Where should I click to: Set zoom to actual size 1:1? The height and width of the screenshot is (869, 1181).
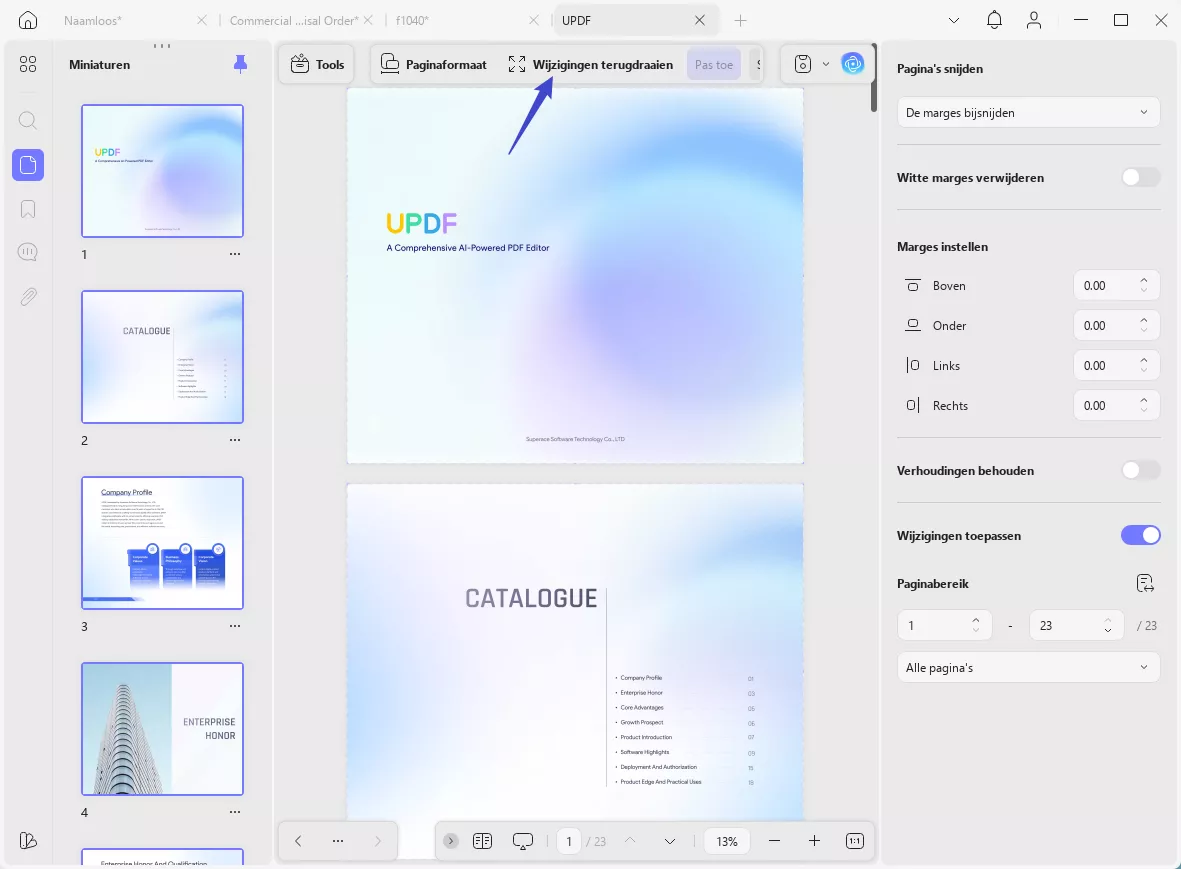pyautogui.click(x=855, y=841)
